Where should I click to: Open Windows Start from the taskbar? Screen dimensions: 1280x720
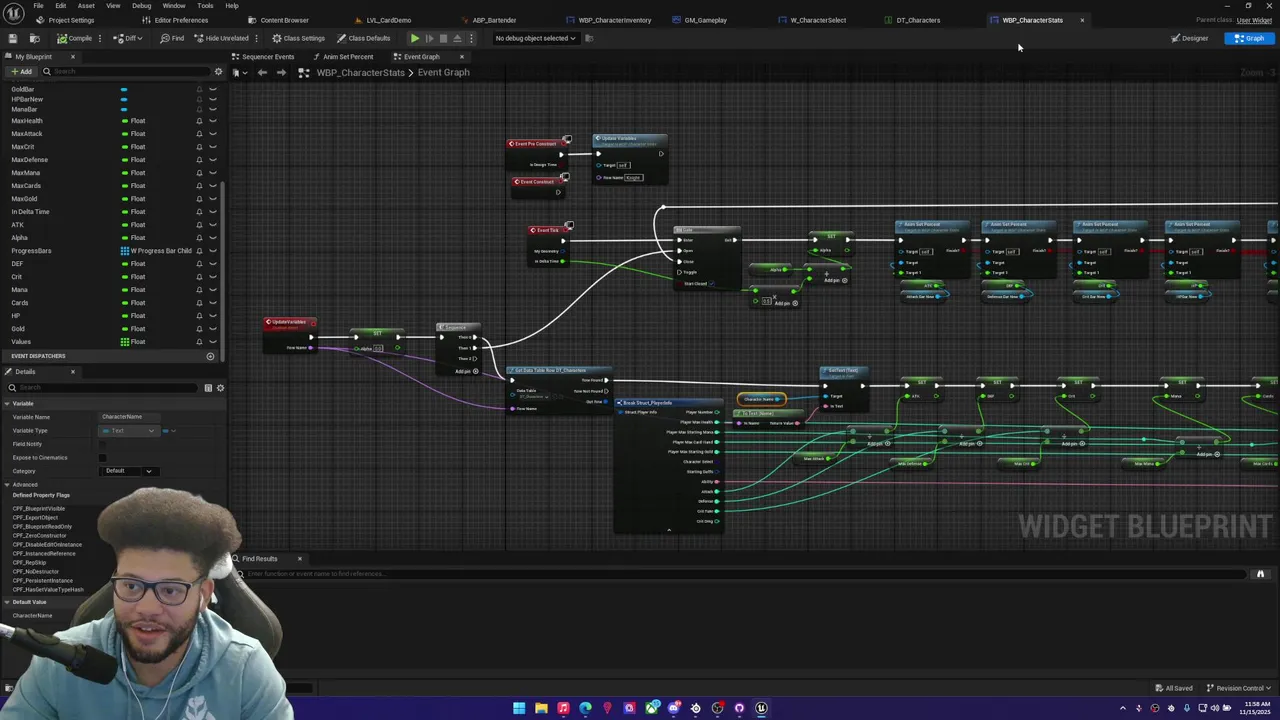(519, 708)
